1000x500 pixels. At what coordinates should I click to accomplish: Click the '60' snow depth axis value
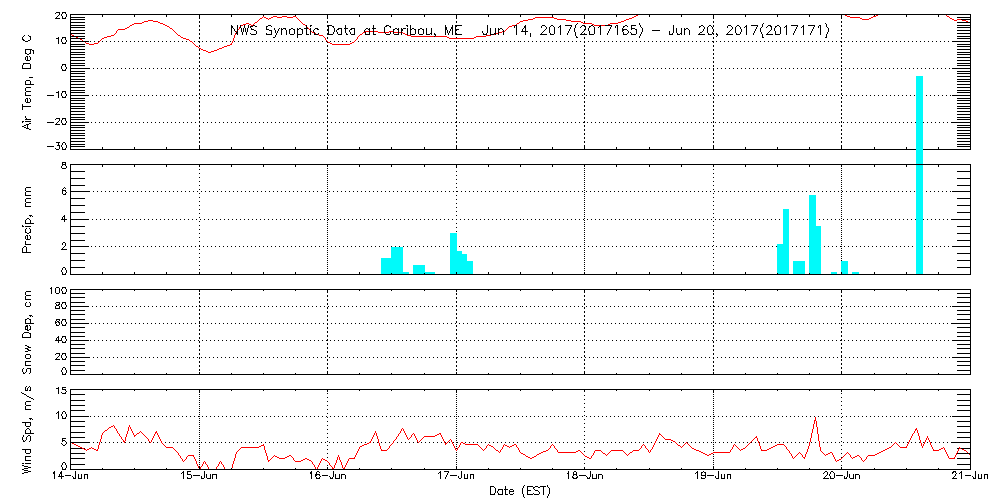pyautogui.click(x=61, y=323)
